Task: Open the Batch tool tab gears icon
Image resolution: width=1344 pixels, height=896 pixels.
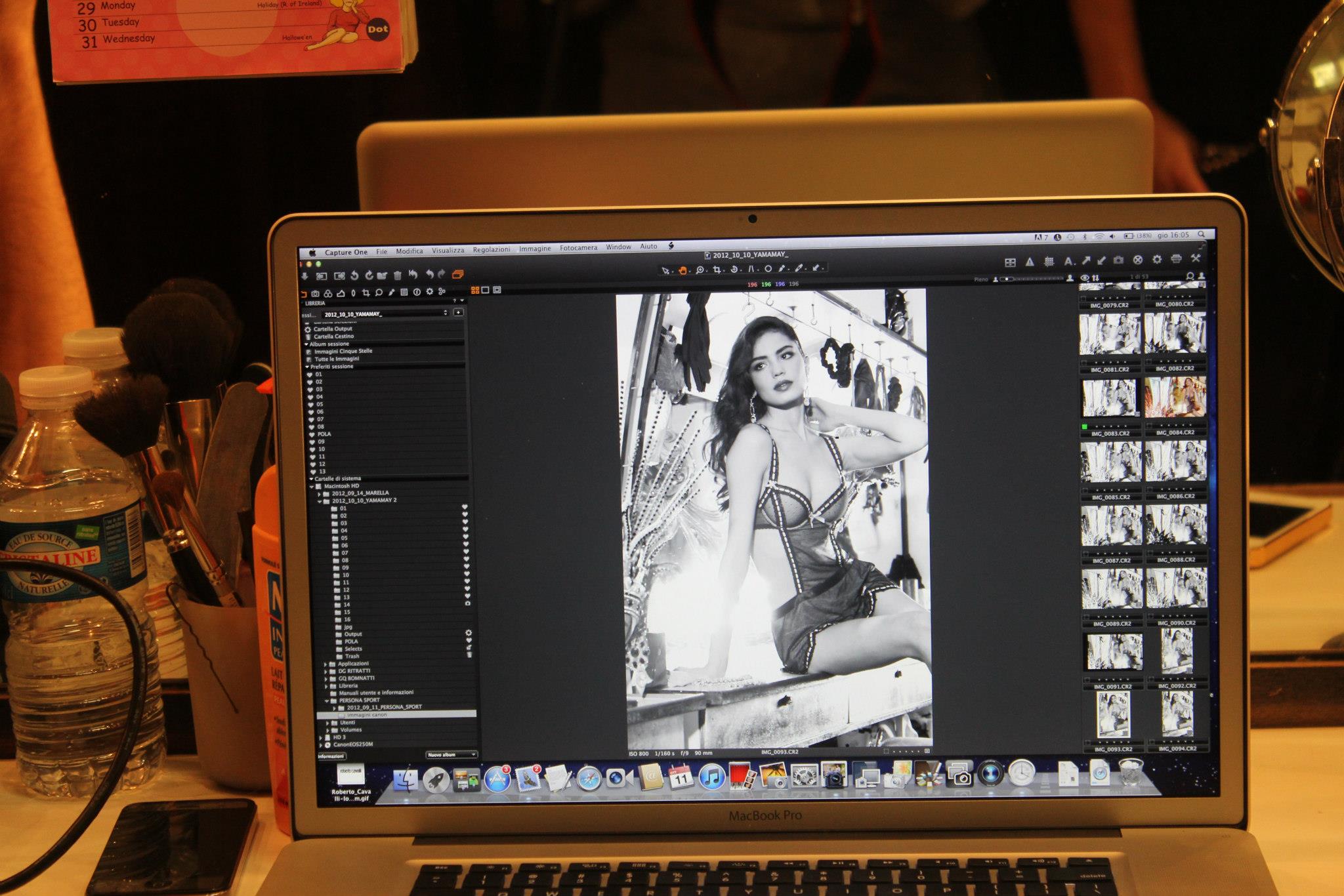Action: tap(442, 291)
